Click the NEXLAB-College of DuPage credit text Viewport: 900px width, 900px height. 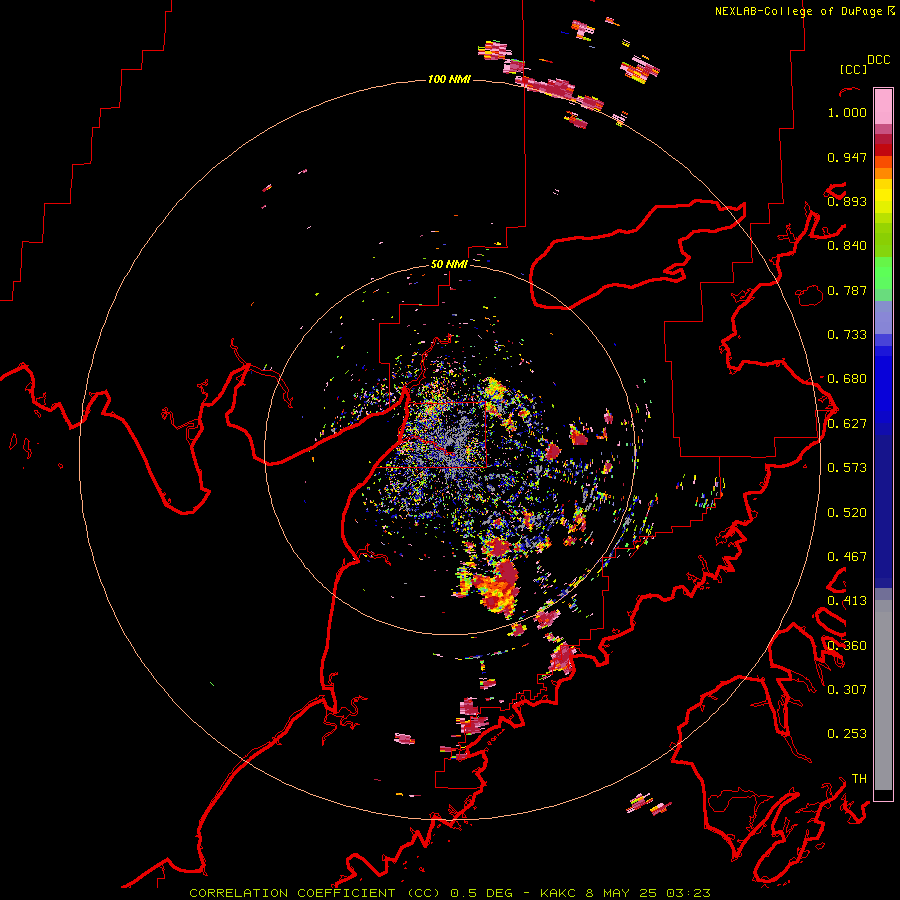pyautogui.click(x=798, y=11)
